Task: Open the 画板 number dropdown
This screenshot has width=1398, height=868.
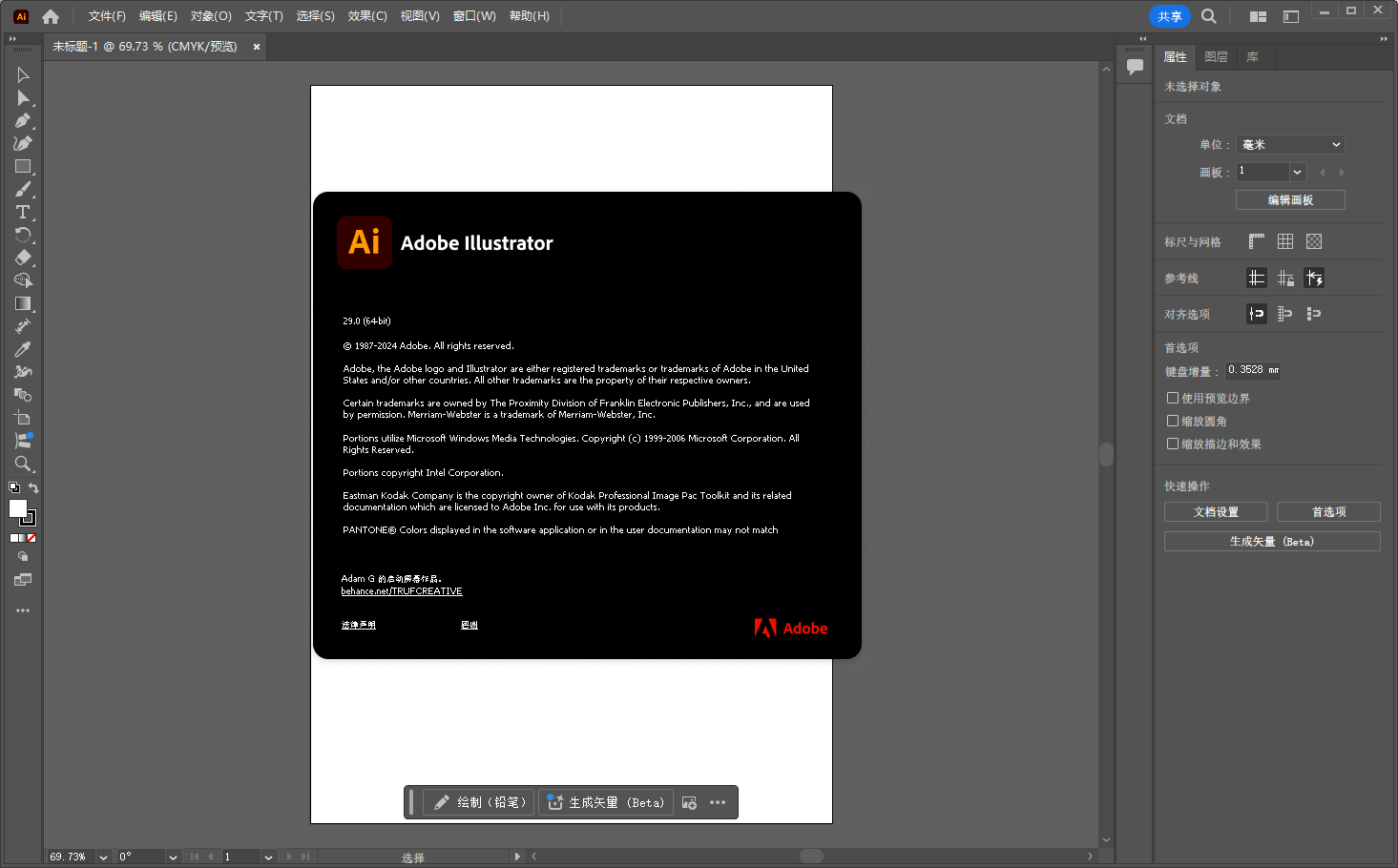Action: pyautogui.click(x=1297, y=173)
